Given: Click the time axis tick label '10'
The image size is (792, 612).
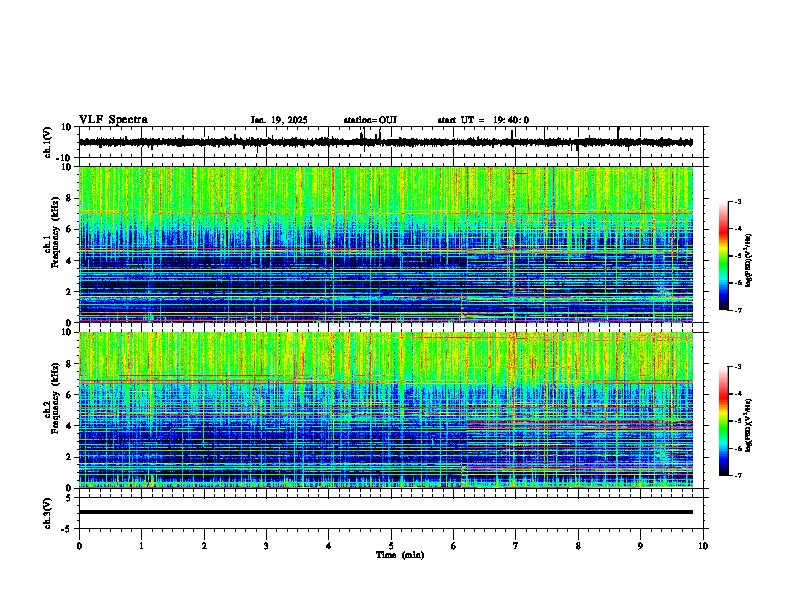Looking at the screenshot, I should (x=703, y=546).
